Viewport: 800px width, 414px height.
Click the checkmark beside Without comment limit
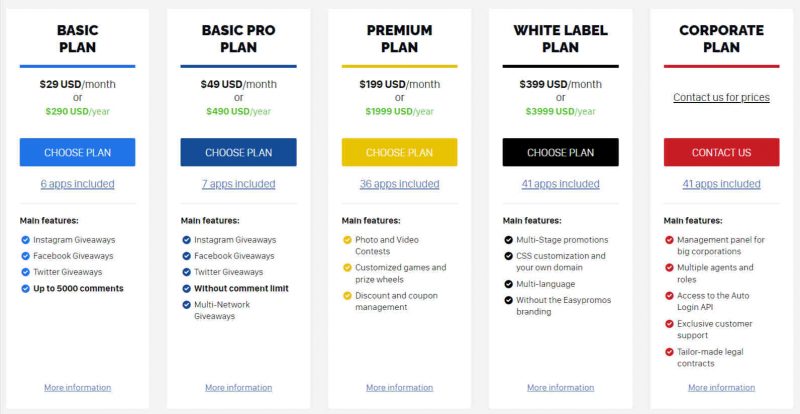pyautogui.click(x=186, y=289)
